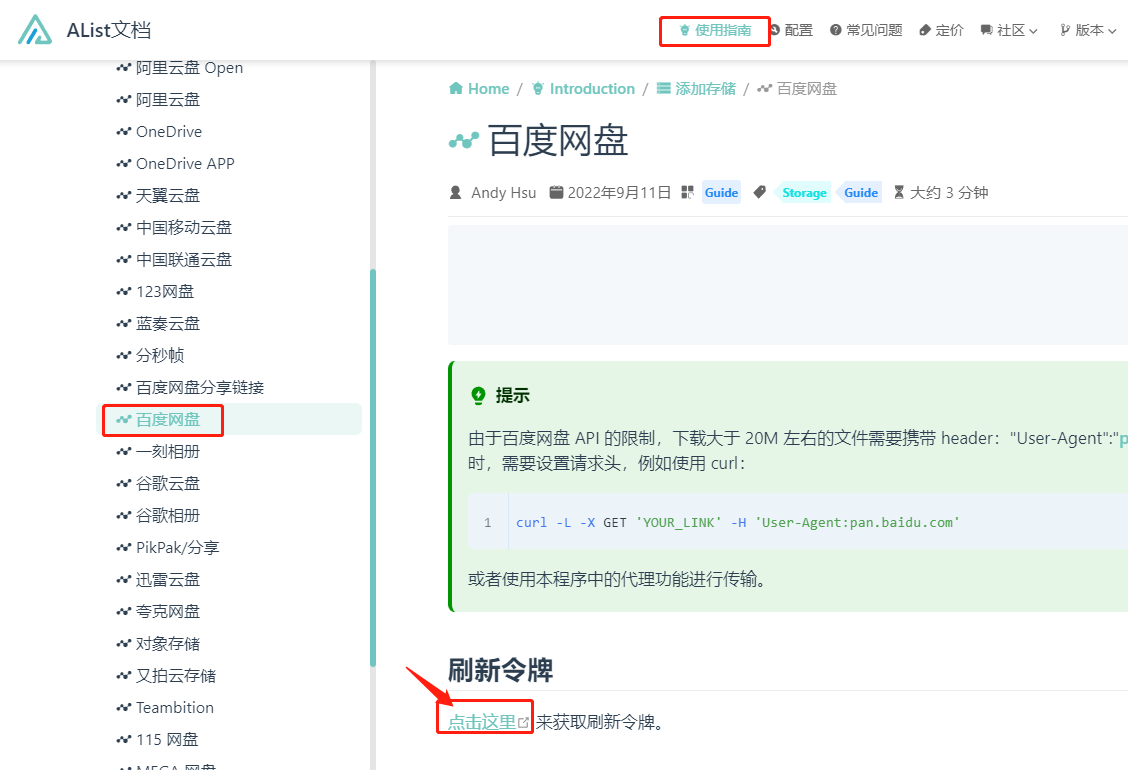Select 百度网盘 in the sidebar

click(168, 419)
